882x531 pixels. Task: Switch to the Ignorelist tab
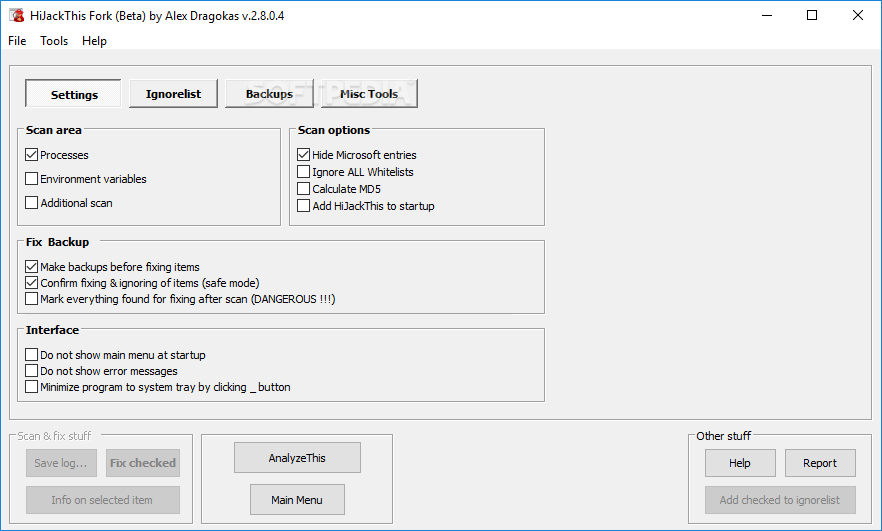coord(173,94)
